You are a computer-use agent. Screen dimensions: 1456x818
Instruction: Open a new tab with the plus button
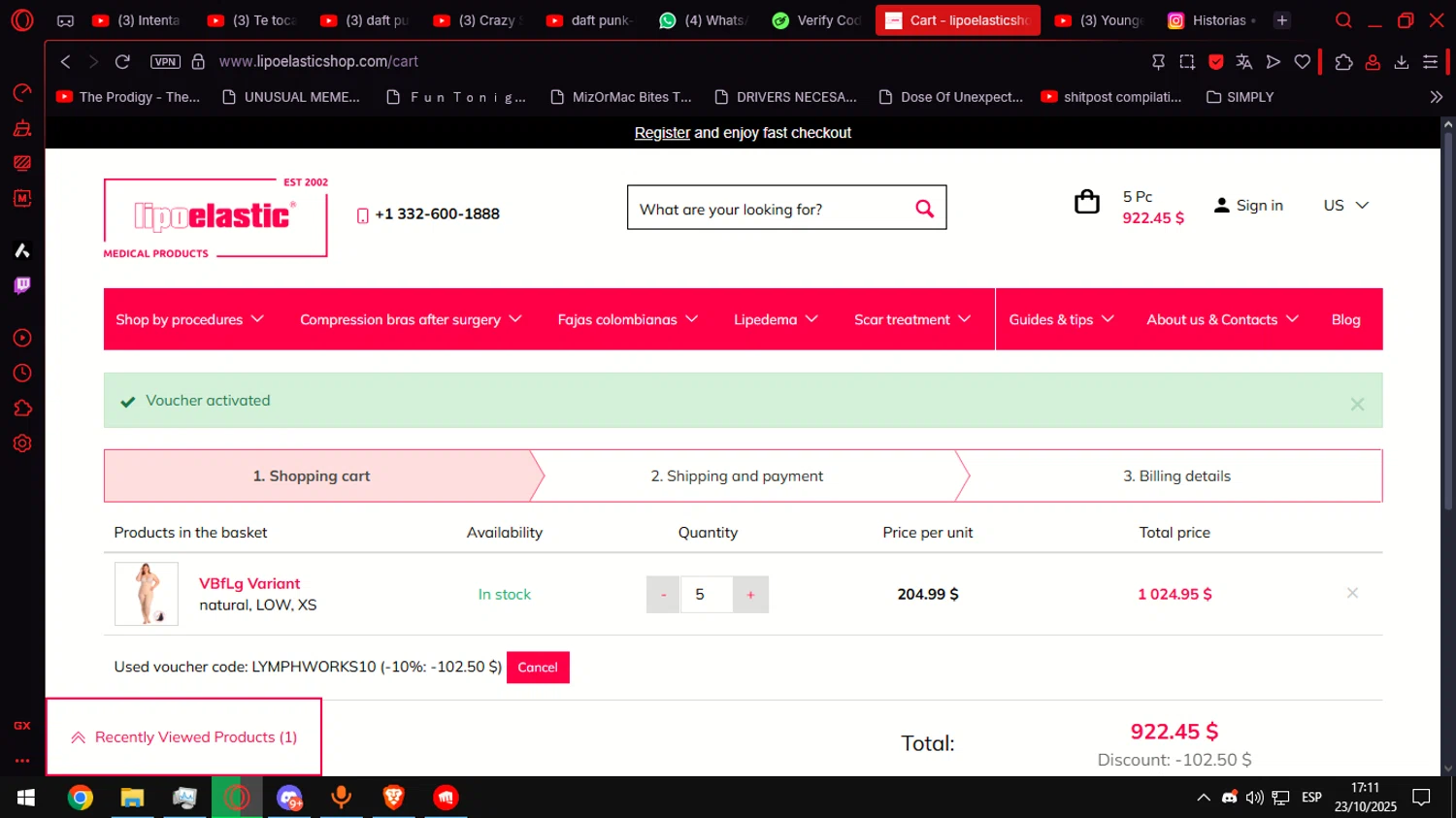tap(1282, 20)
